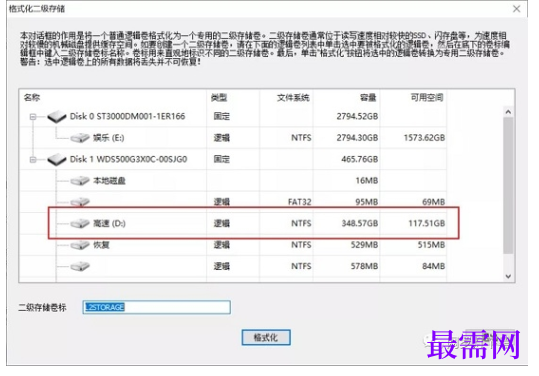Select the 娱乐 (E:) volume row
The image size is (539, 376).
pos(234,138)
